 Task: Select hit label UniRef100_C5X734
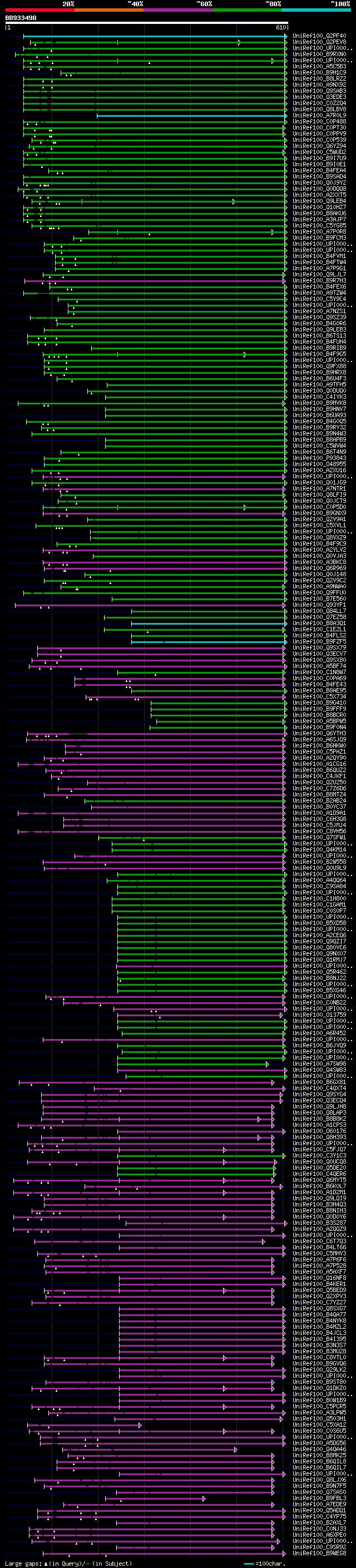pos(319,696)
